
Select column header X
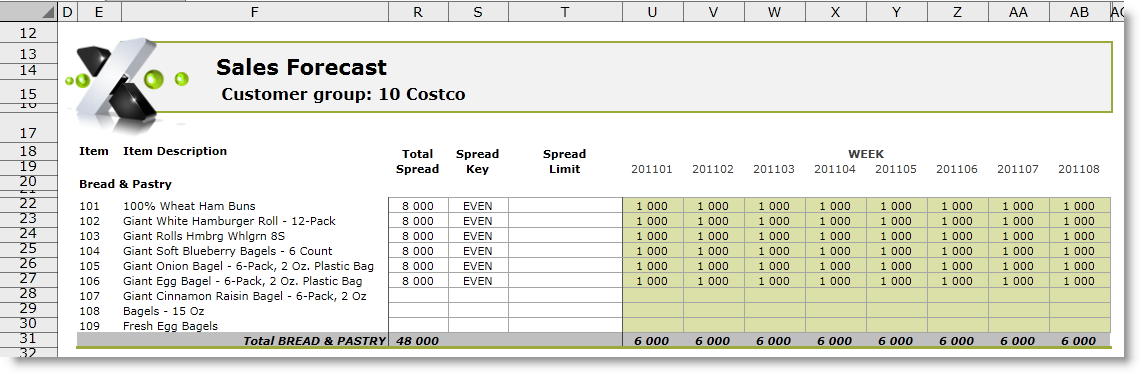(x=835, y=12)
